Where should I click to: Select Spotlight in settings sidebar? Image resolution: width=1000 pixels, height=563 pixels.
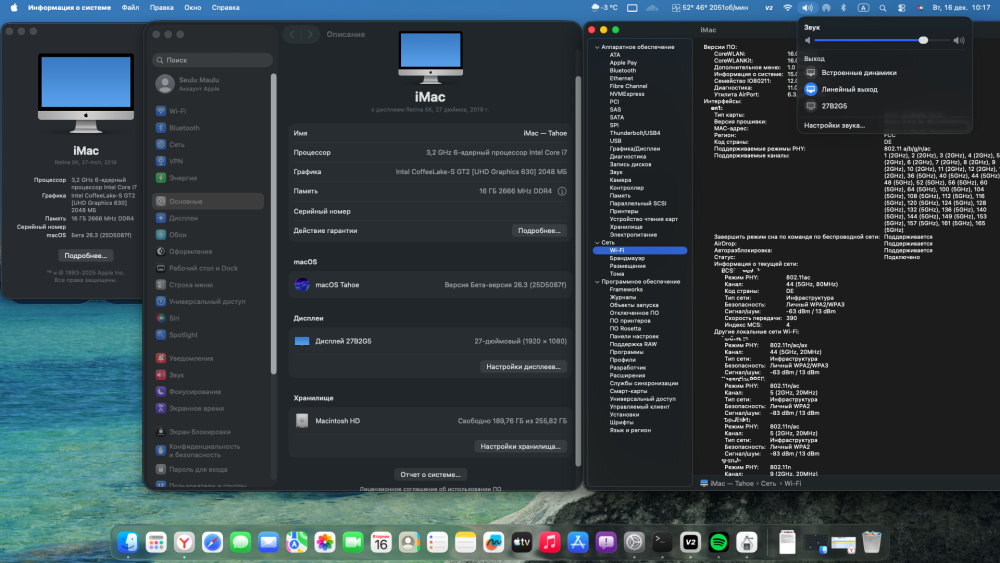click(x=208, y=335)
